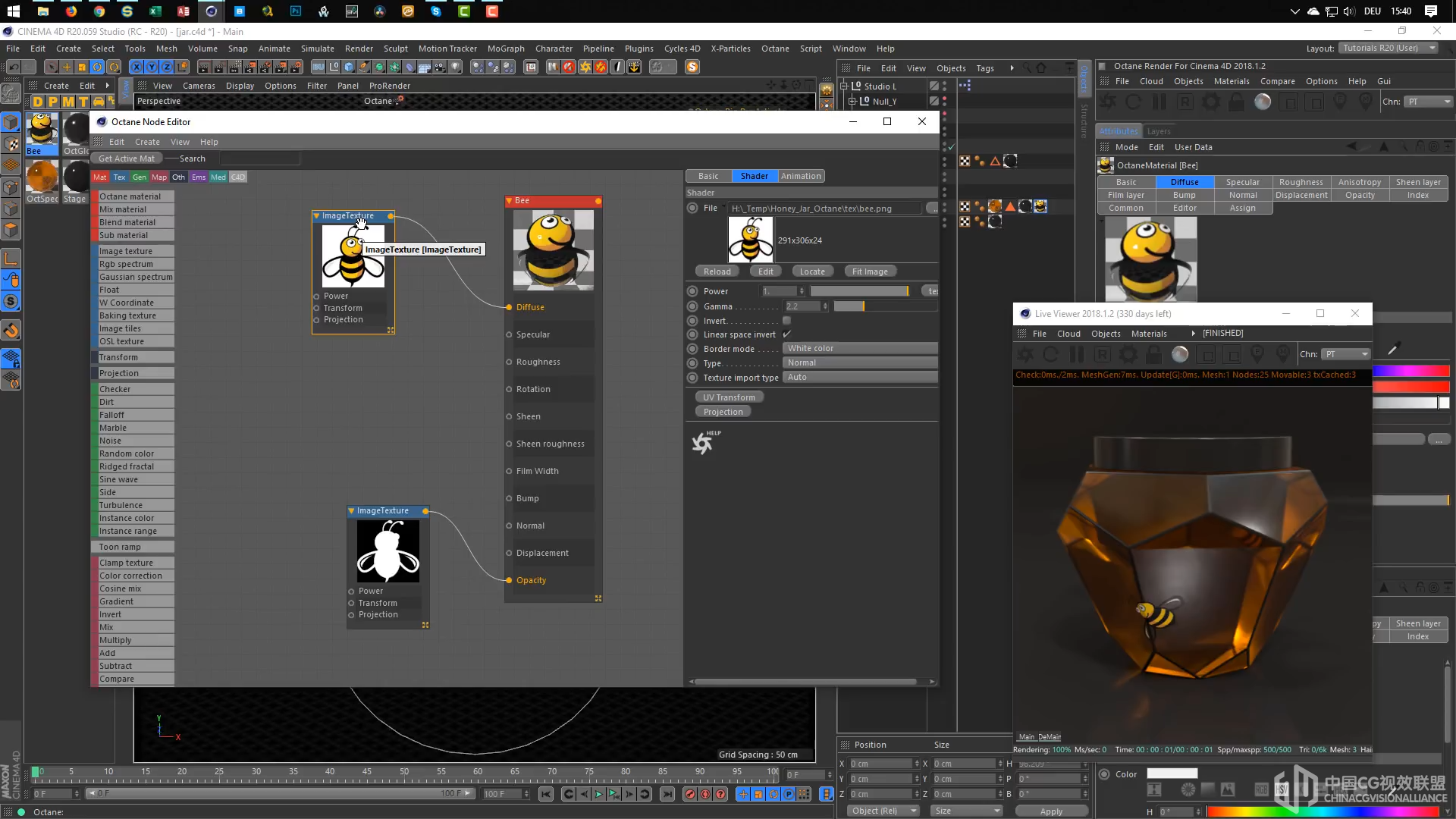Go to timeline end button
This screenshot has height=819, width=1456.
tap(667, 794)
